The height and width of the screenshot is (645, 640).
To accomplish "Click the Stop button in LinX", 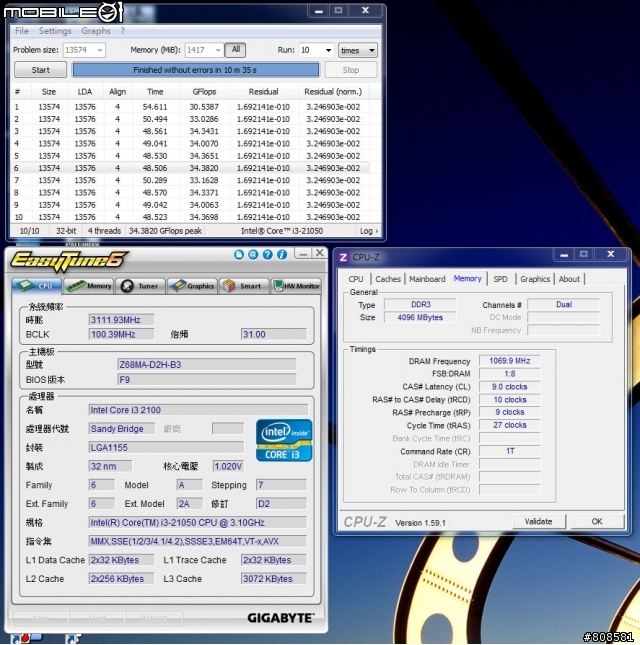I will 351,70.
